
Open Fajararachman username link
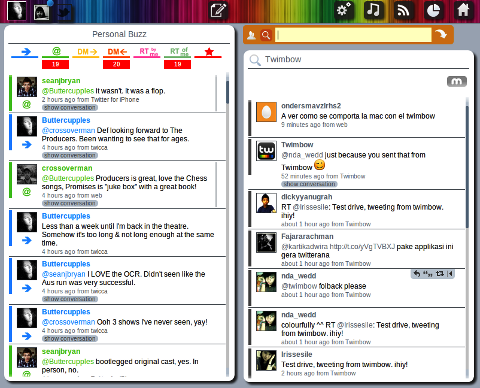click(x=307, y=237)
